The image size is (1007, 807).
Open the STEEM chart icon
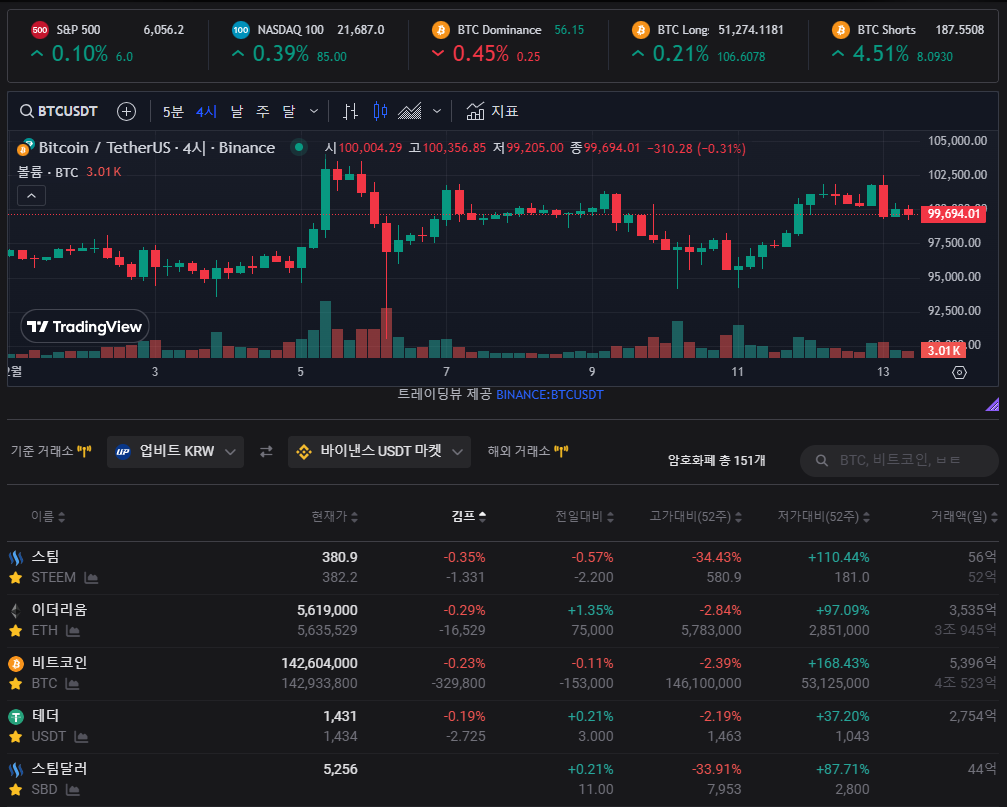(91, 578)
